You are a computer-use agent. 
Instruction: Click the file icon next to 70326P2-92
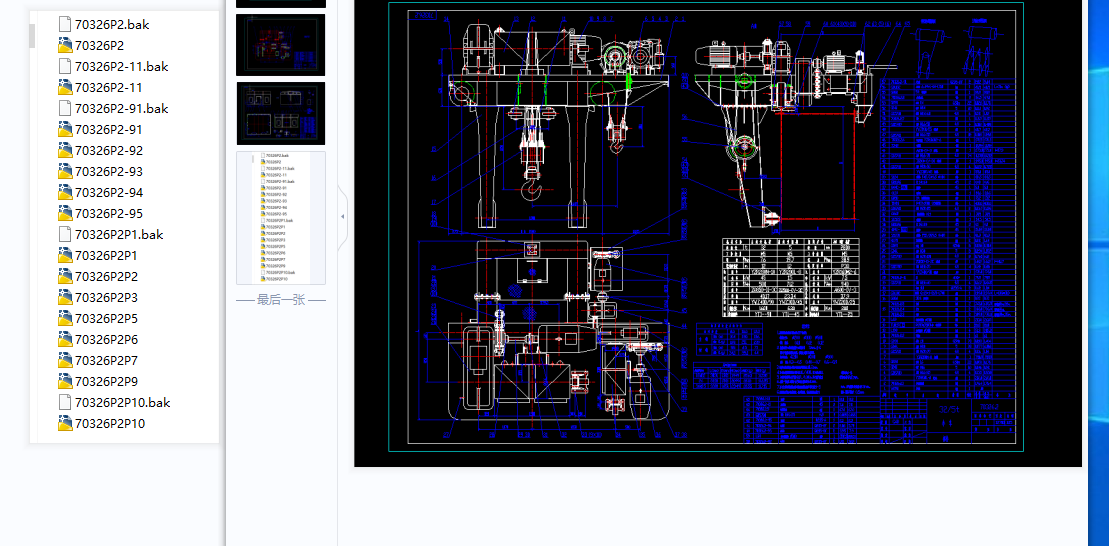65,151
